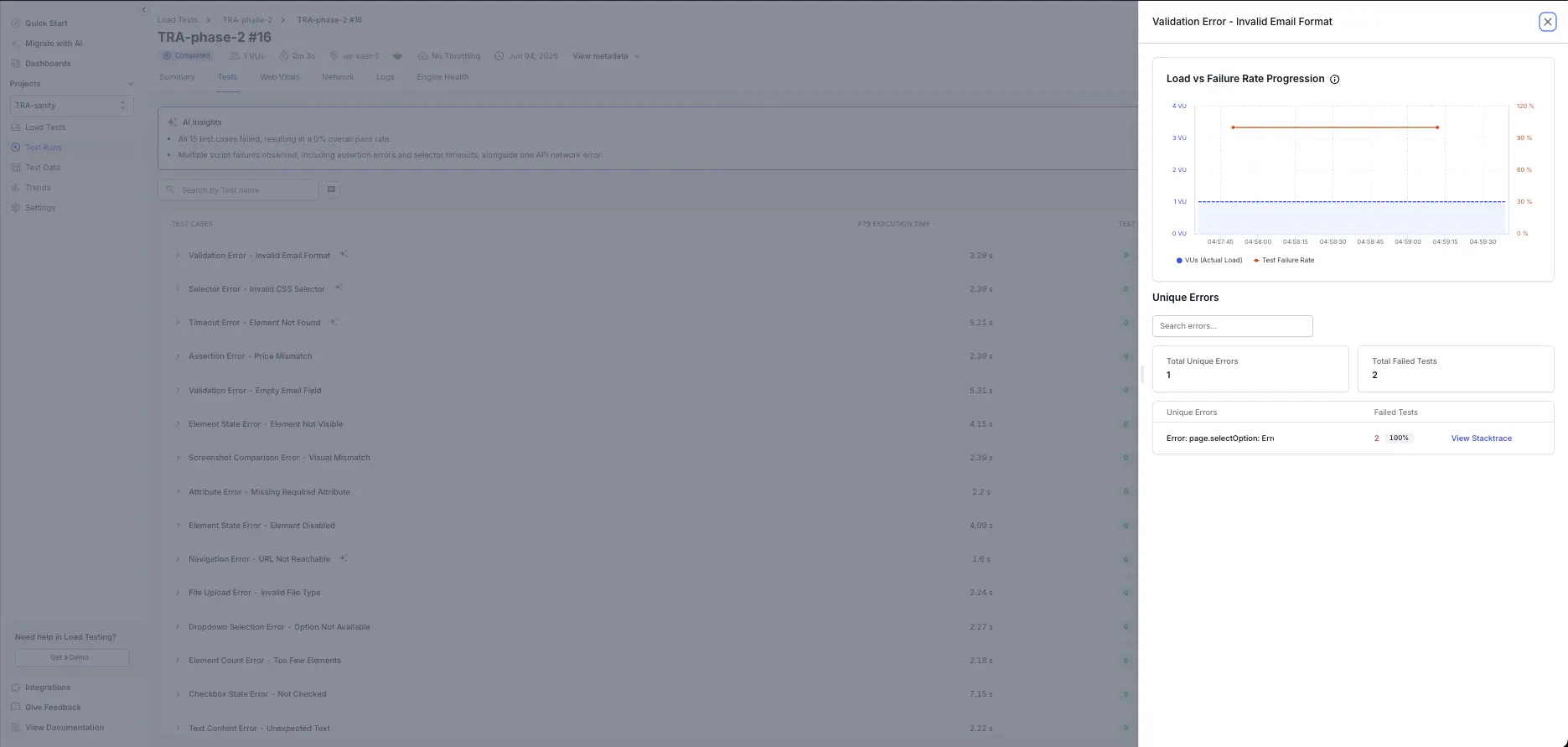
Task: Switch to the Engine Health tab
Action: click(442, 77)
